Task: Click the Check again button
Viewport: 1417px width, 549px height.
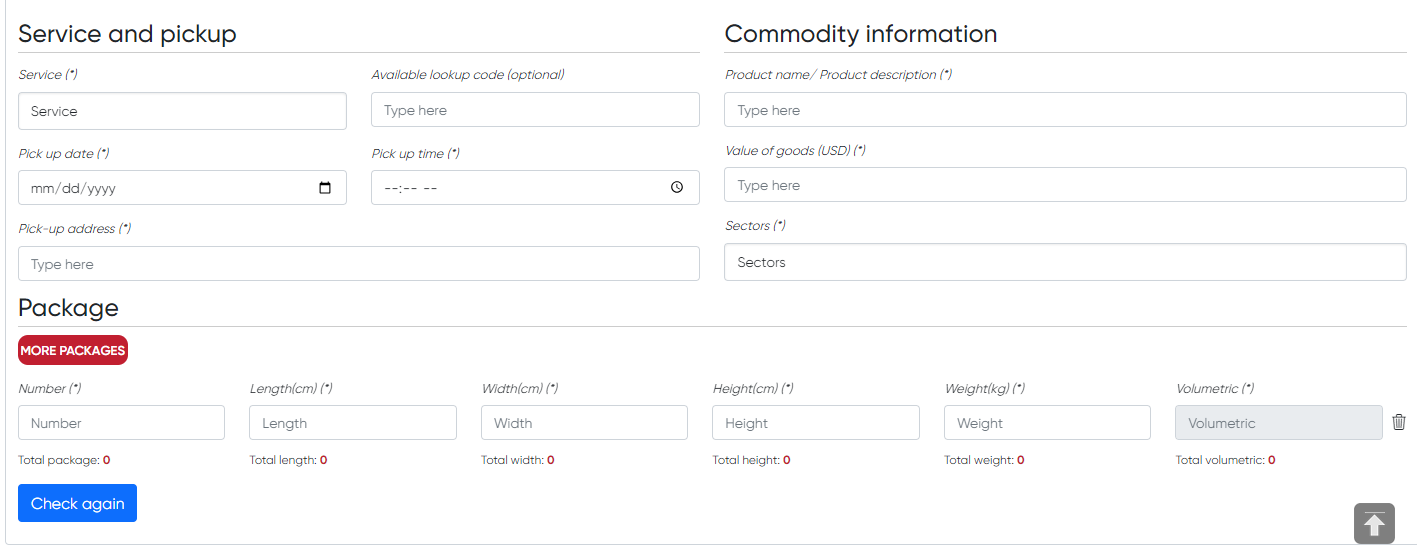Action: click(x=77, y=503)
